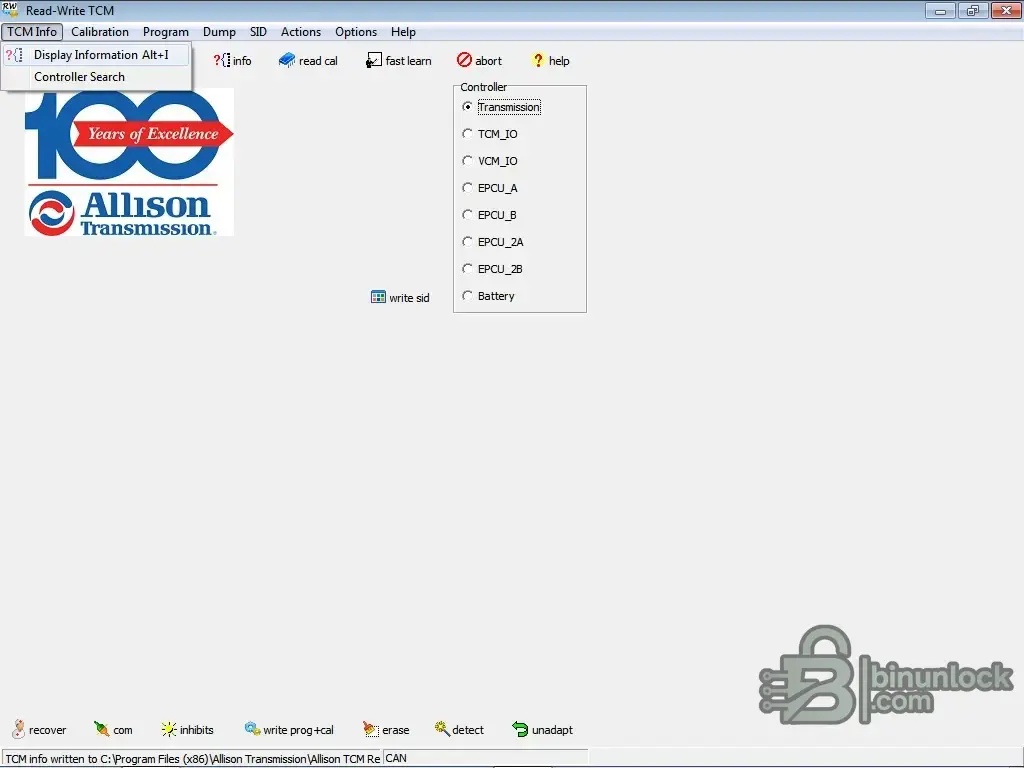Open the SID menu
Screen dimensions: 1024x768
(258, 31)
